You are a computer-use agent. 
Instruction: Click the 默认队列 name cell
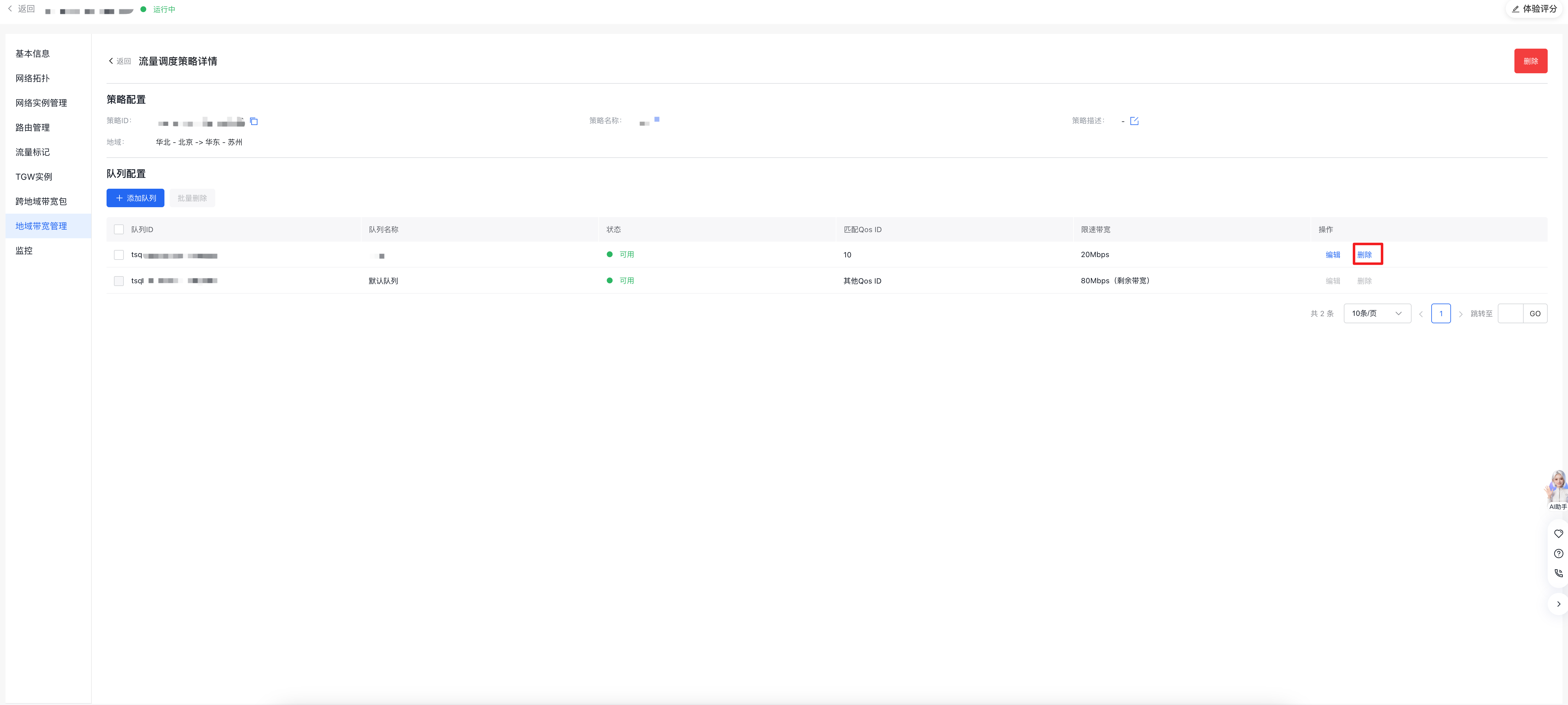pos(383,281)
